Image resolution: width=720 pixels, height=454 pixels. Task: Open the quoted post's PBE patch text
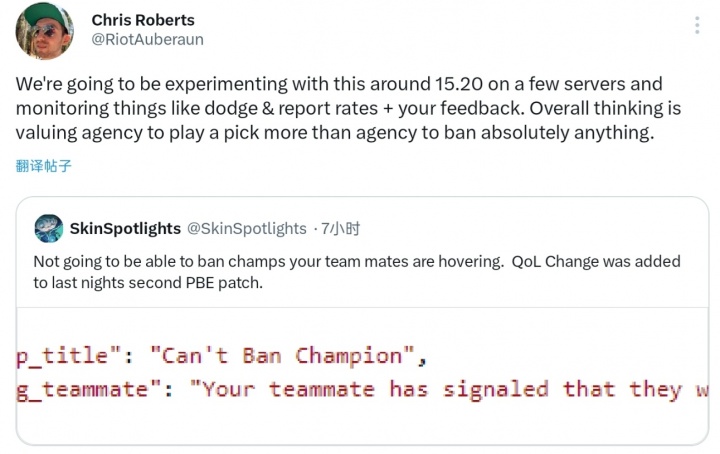click(x=148, y=283)
